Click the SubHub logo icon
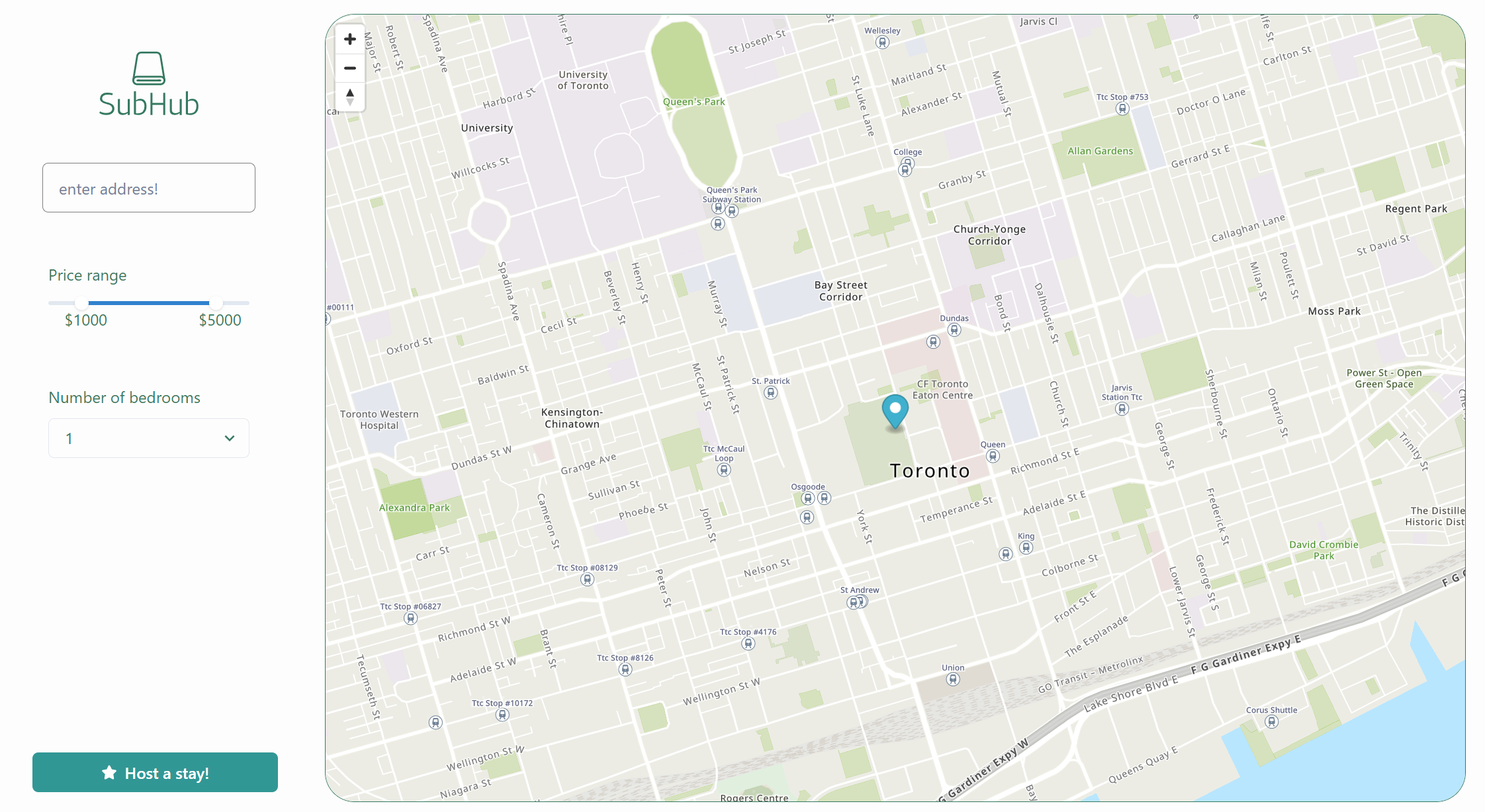Viewport: 1485px width, 812px height. 149,68
